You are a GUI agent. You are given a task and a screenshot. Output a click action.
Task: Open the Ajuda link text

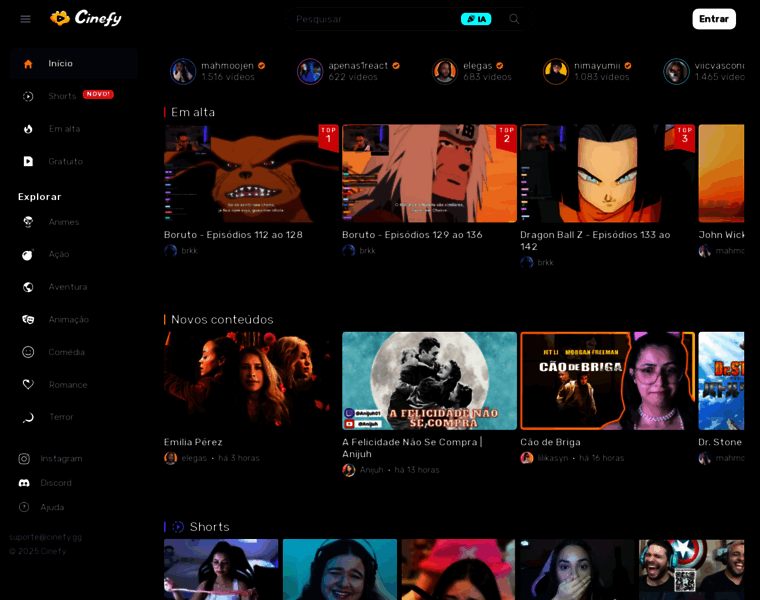(x=52, y=507)
